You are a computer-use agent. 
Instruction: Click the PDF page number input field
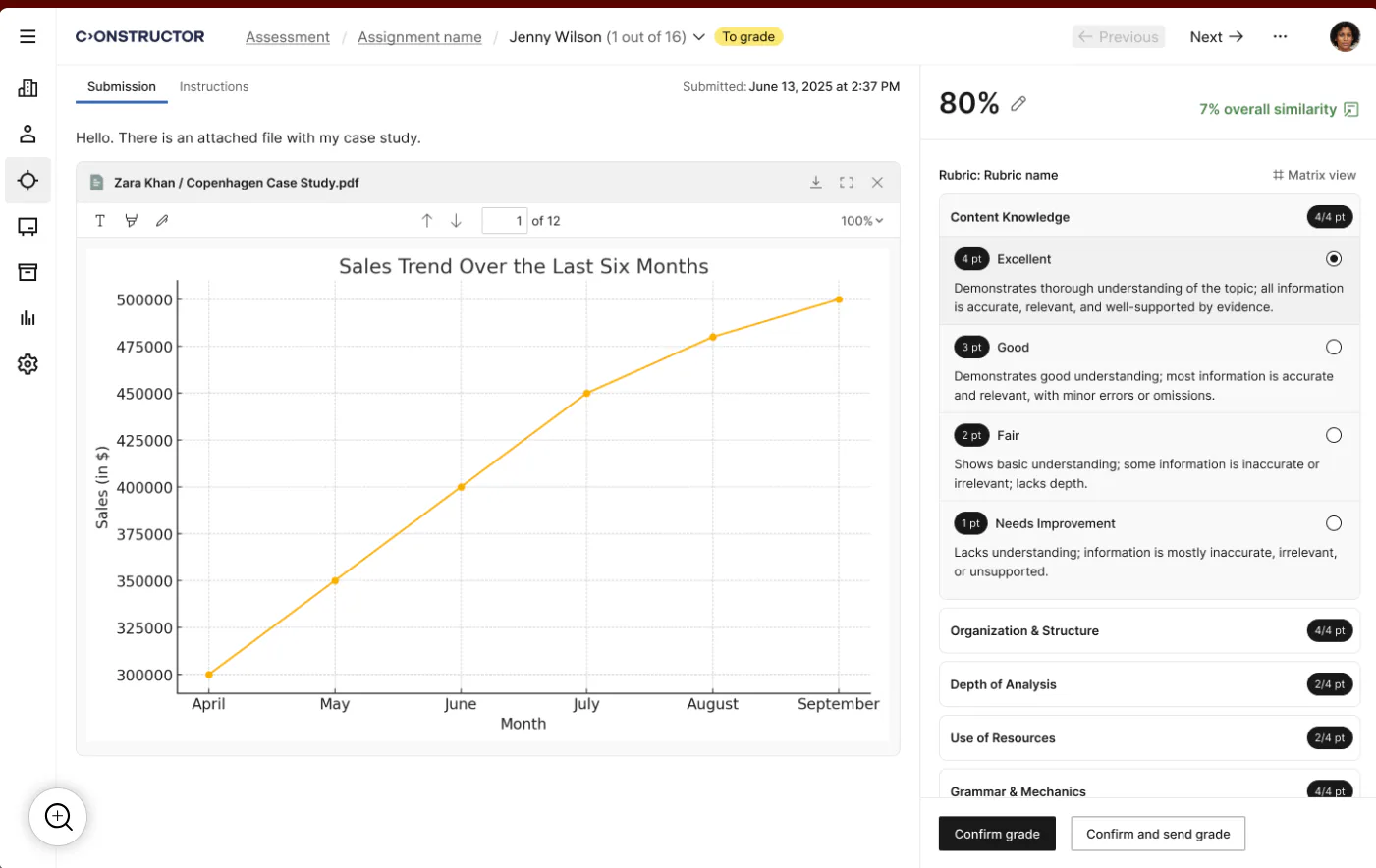click(x=505, y=221)
